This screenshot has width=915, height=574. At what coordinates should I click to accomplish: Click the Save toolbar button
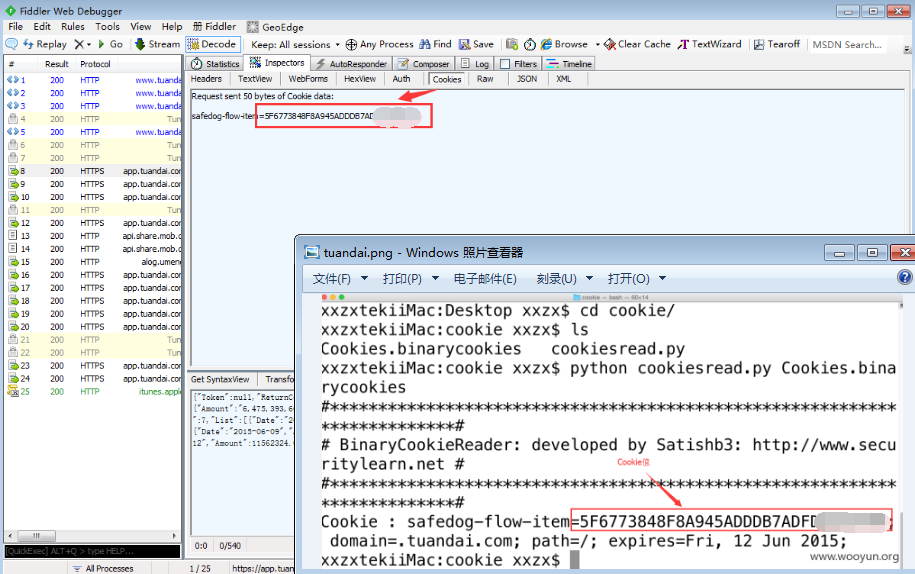tap(476, 44)
